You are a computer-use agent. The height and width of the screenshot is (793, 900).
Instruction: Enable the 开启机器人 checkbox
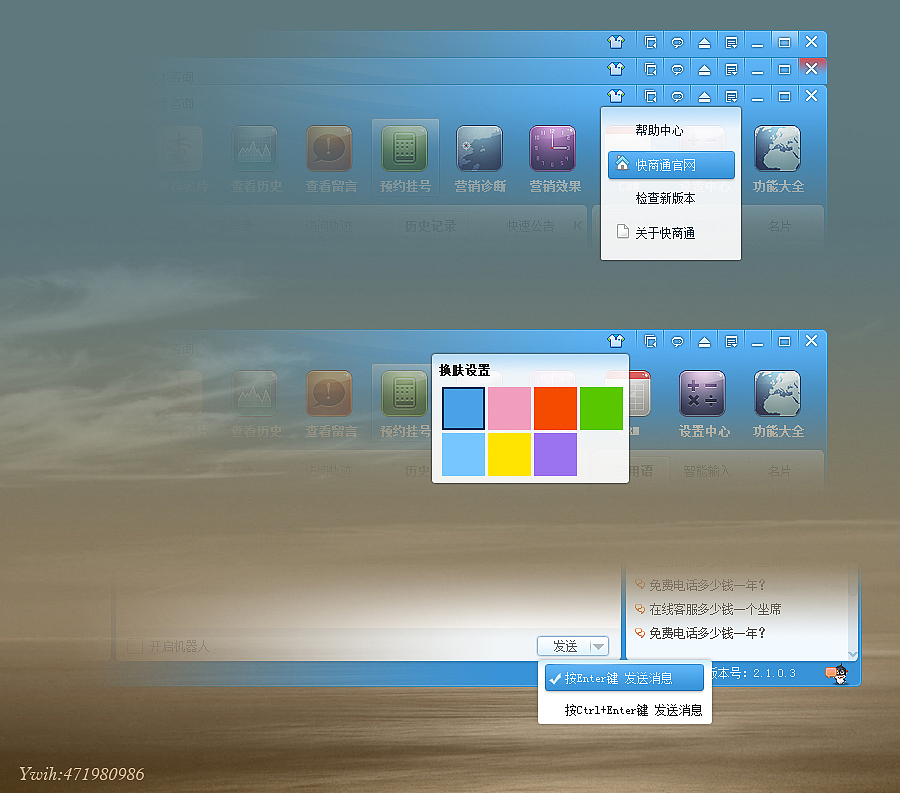click(135, 646)
